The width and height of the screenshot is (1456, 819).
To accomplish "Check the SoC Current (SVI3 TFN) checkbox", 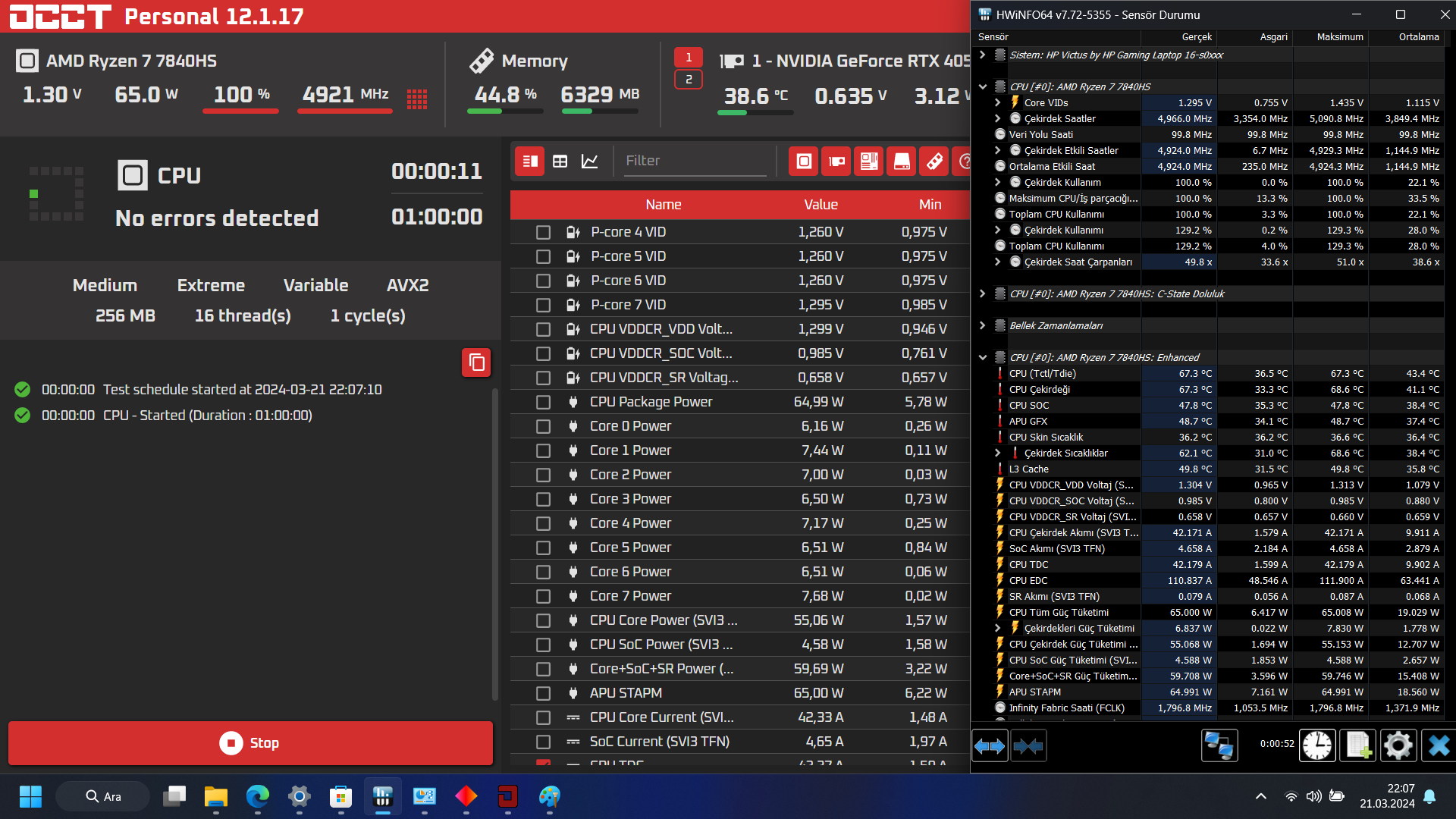I will click(x=543, y=742).
